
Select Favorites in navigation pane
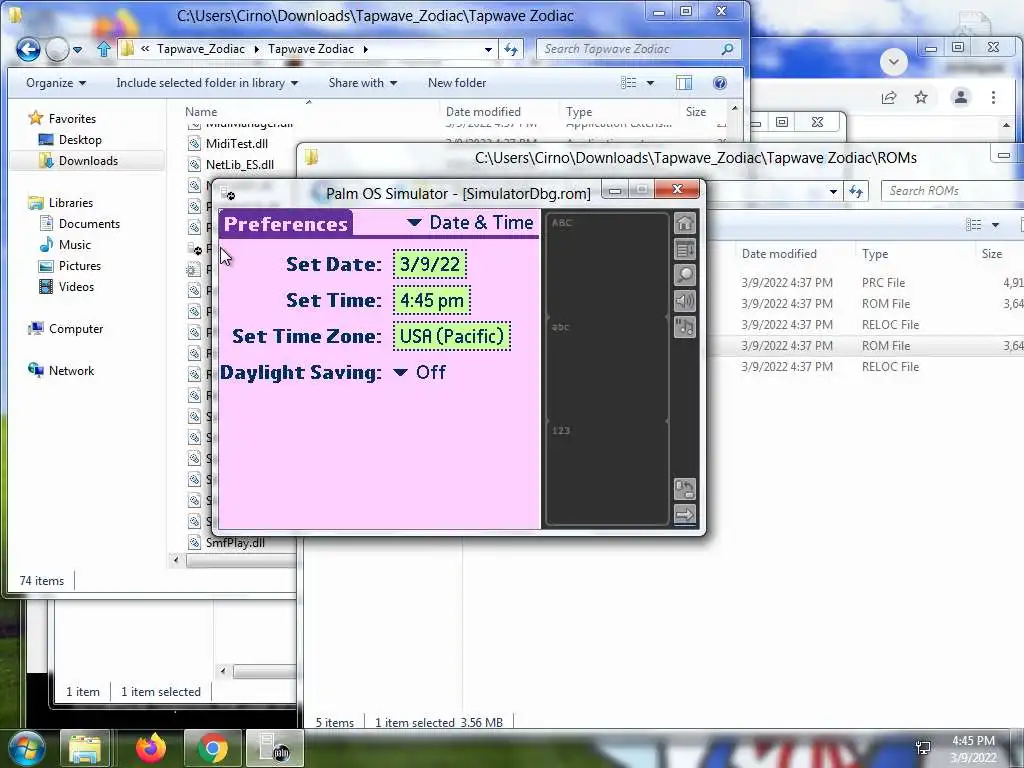click(x=72, y=119)
